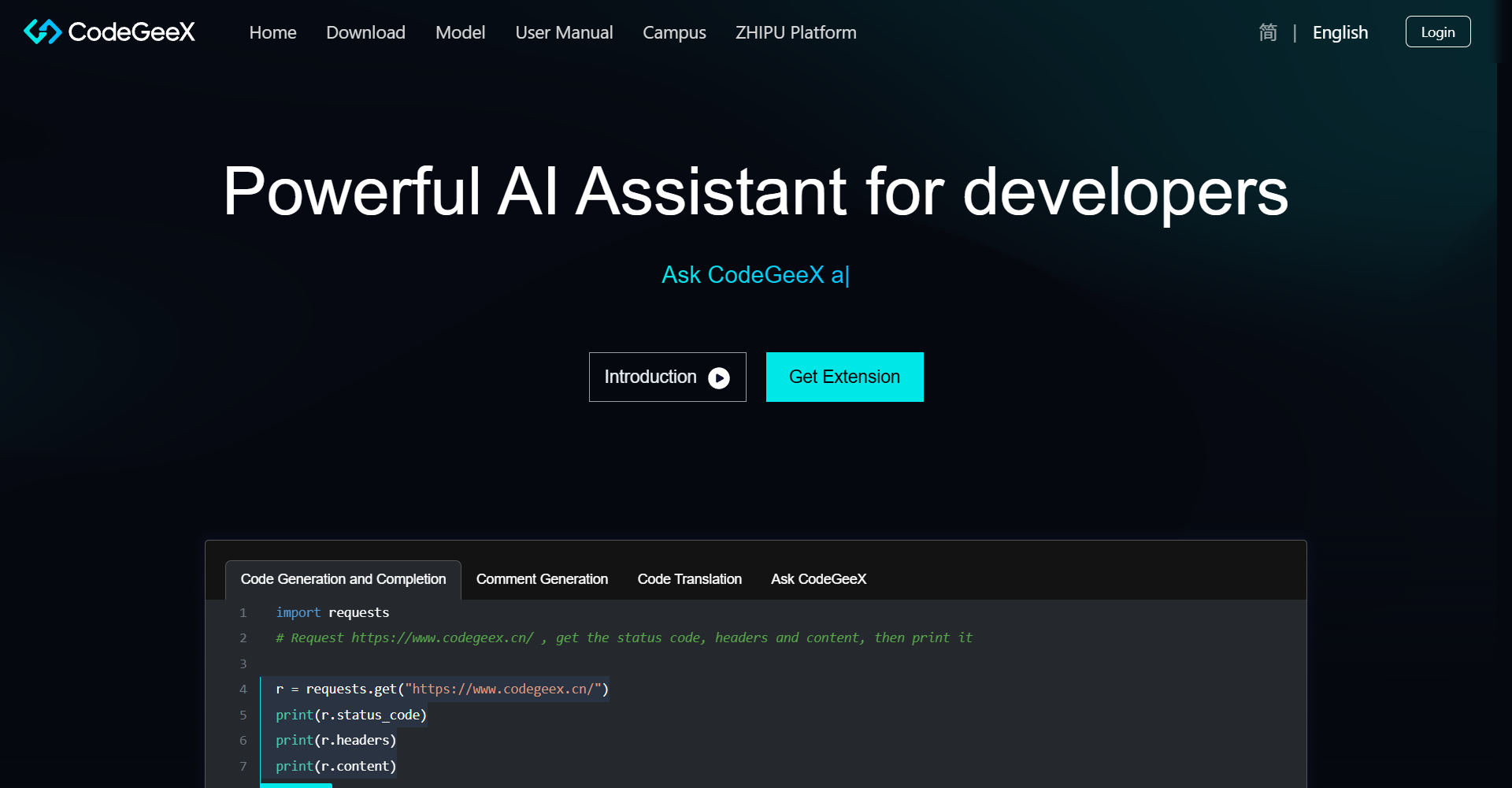The width and height of the screenshot is (1512, 788).
Task: Go to the Download page
Action: point(365,32)
